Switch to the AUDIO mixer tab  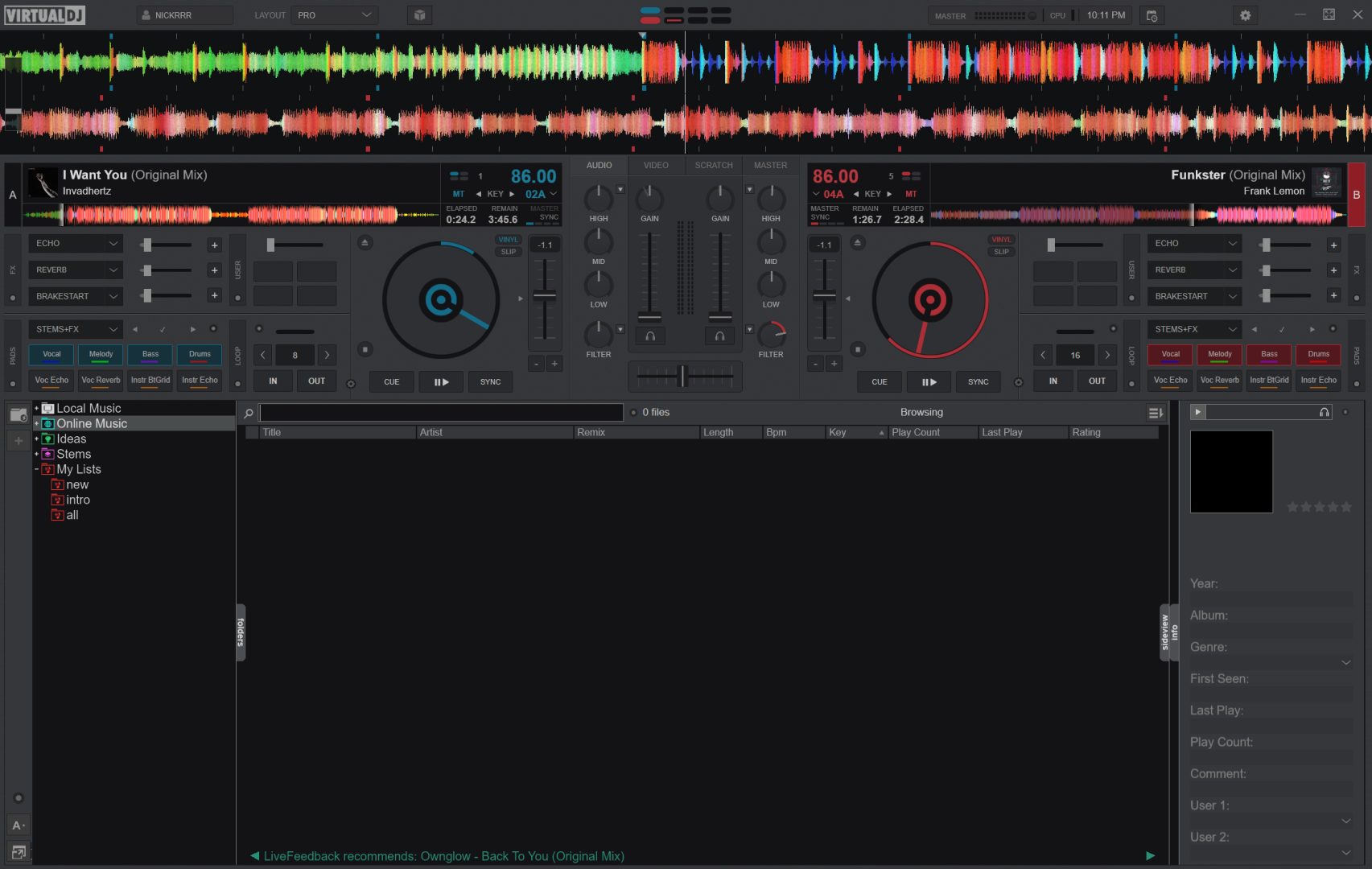pyautogui.click(x=599, y=165)
